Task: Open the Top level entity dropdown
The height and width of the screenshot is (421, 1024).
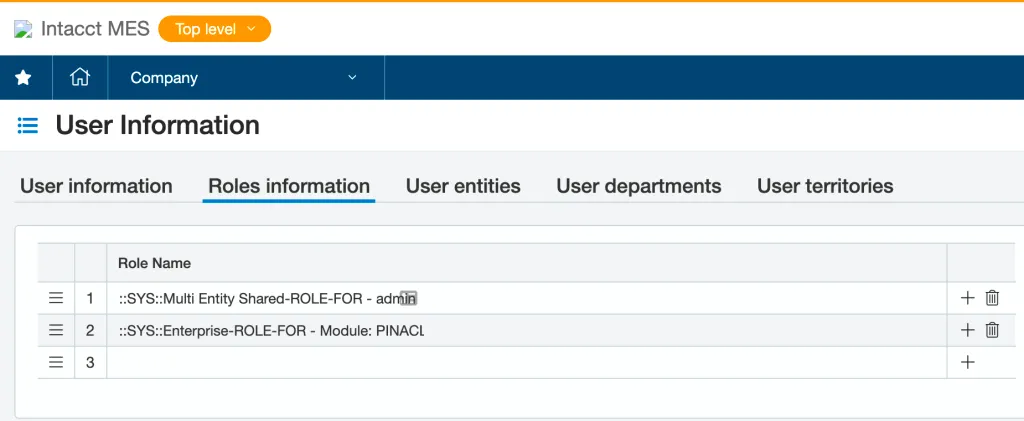Action: tap(214, 29)
